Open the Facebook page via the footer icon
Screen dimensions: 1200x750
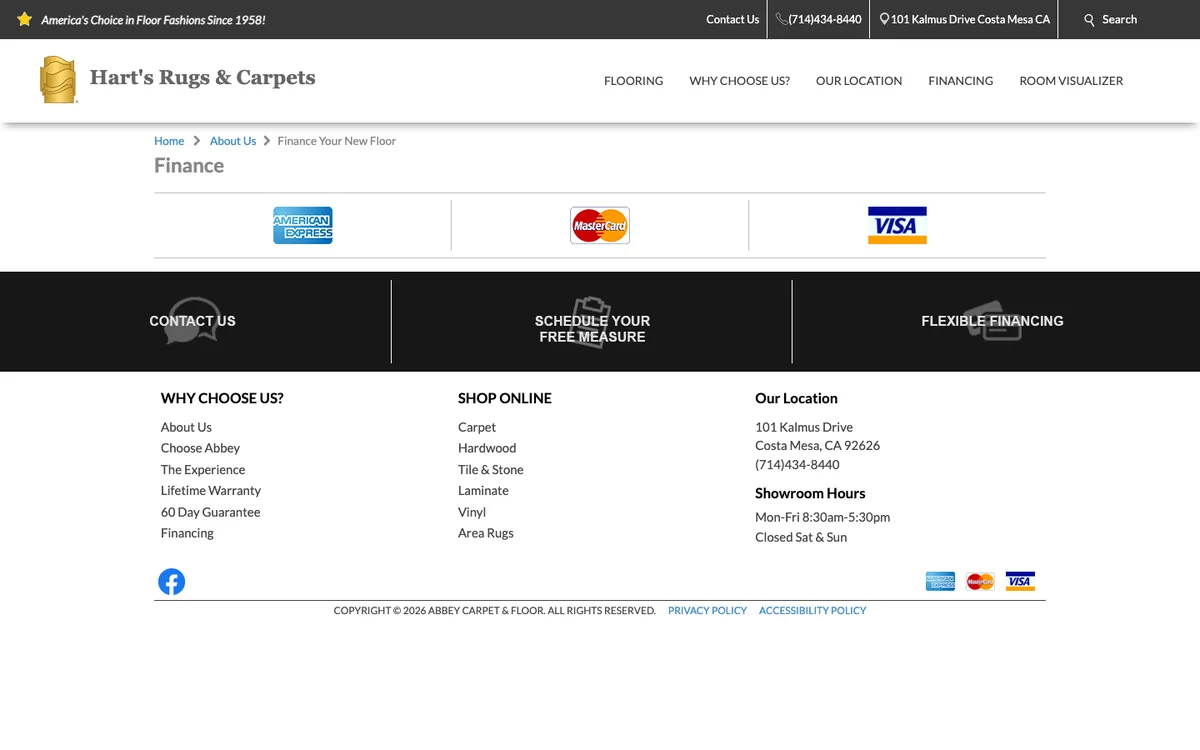172,581
